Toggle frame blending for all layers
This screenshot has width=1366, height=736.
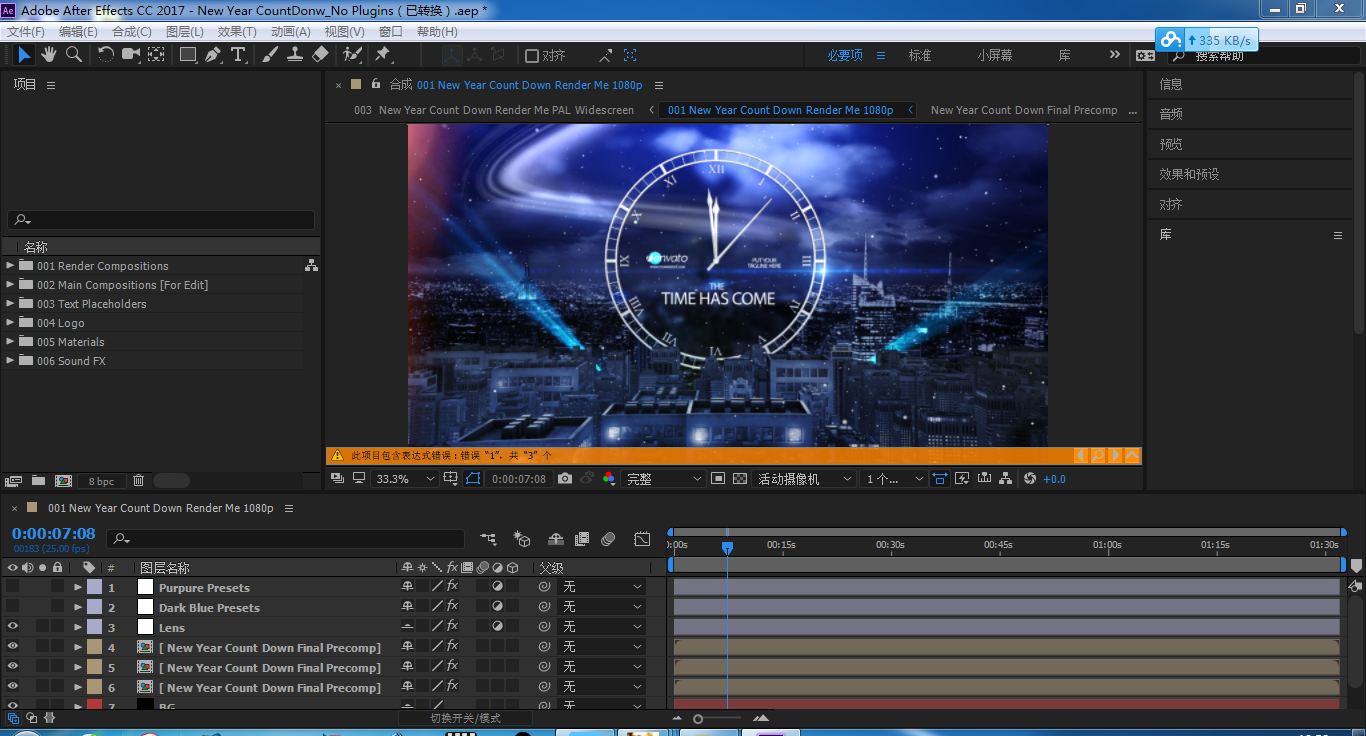pos(582,539)
